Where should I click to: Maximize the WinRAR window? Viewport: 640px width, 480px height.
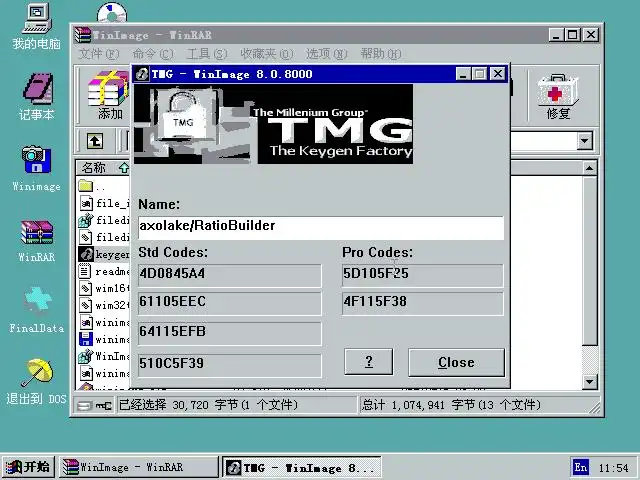572,35
